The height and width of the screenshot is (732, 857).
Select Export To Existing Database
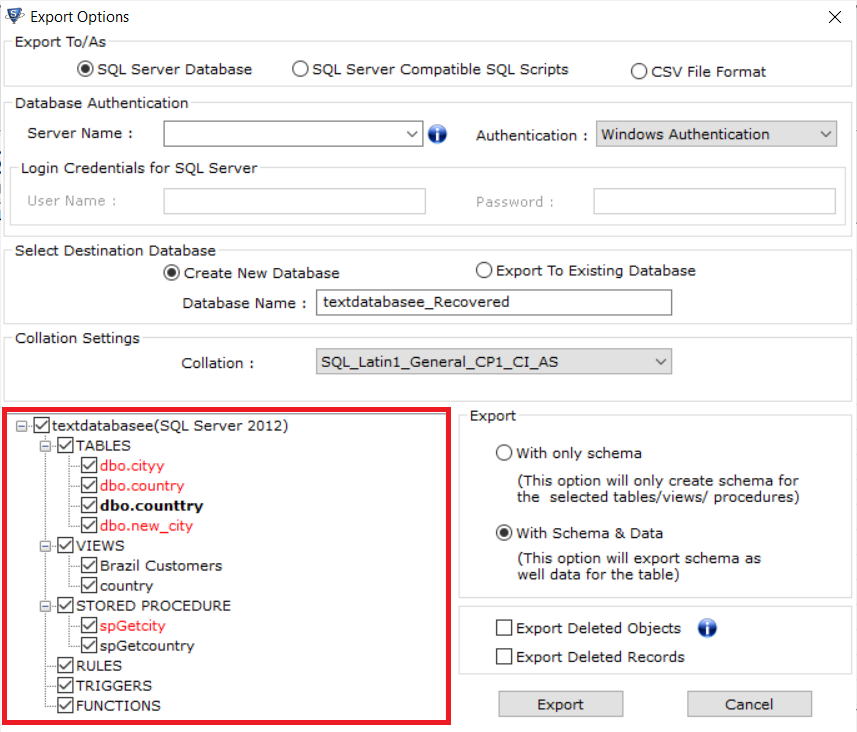[483, 270]
